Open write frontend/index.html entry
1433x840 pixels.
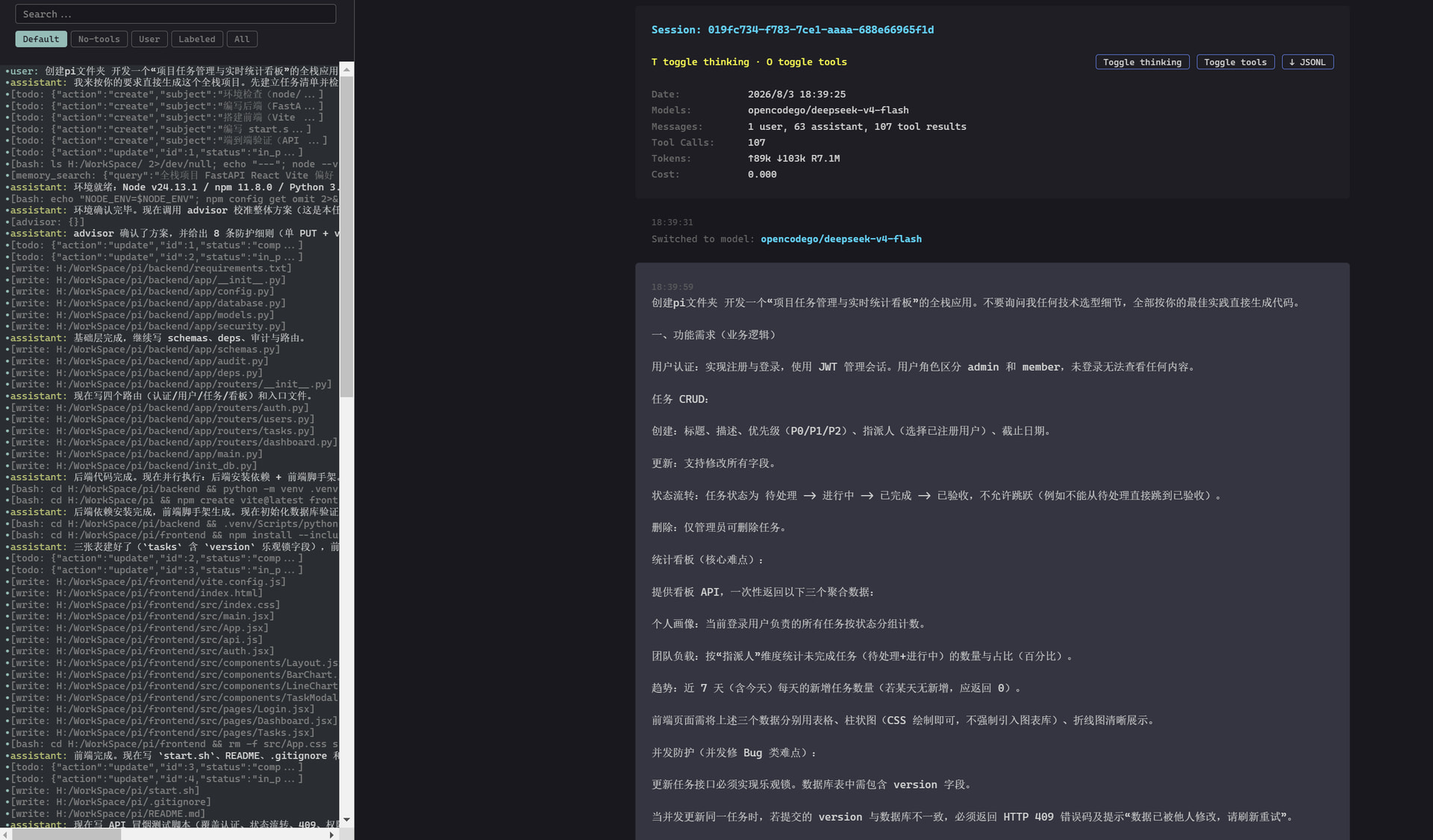point(137,593)
